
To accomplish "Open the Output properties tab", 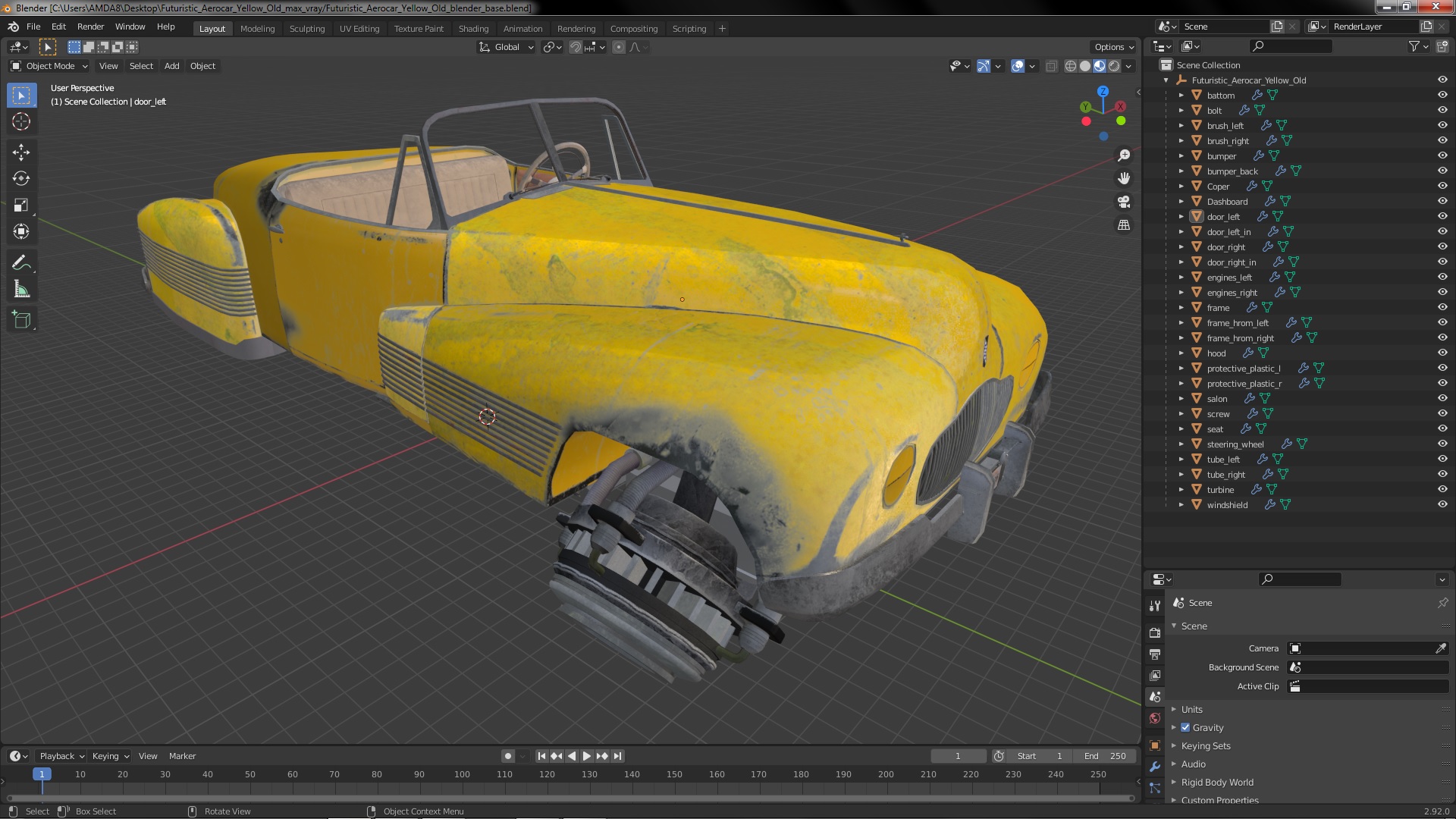I will coord(1155,654).
